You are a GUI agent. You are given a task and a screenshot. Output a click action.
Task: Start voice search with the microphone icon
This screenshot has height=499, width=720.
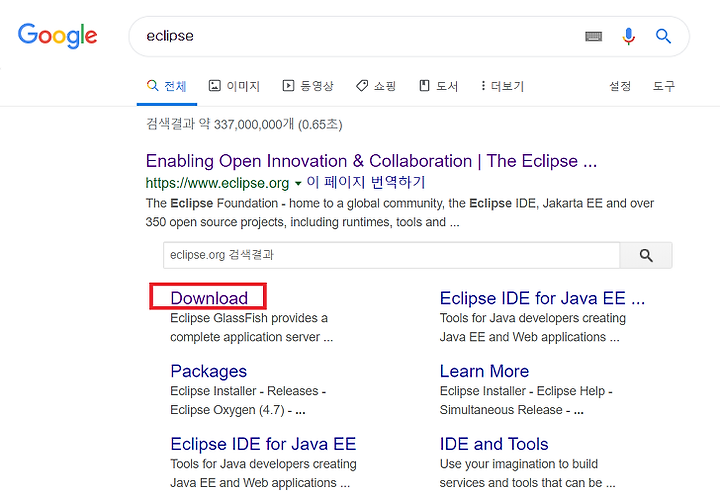tap(629, 36)
